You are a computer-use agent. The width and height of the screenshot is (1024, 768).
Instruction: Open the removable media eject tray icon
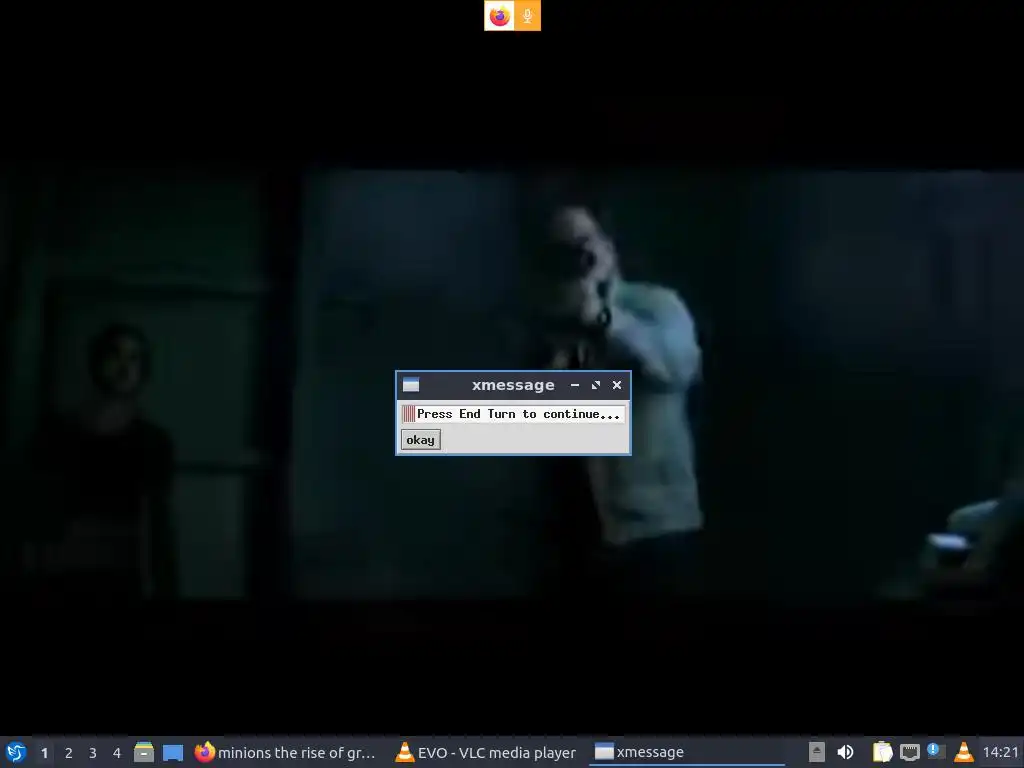[816, 752]
